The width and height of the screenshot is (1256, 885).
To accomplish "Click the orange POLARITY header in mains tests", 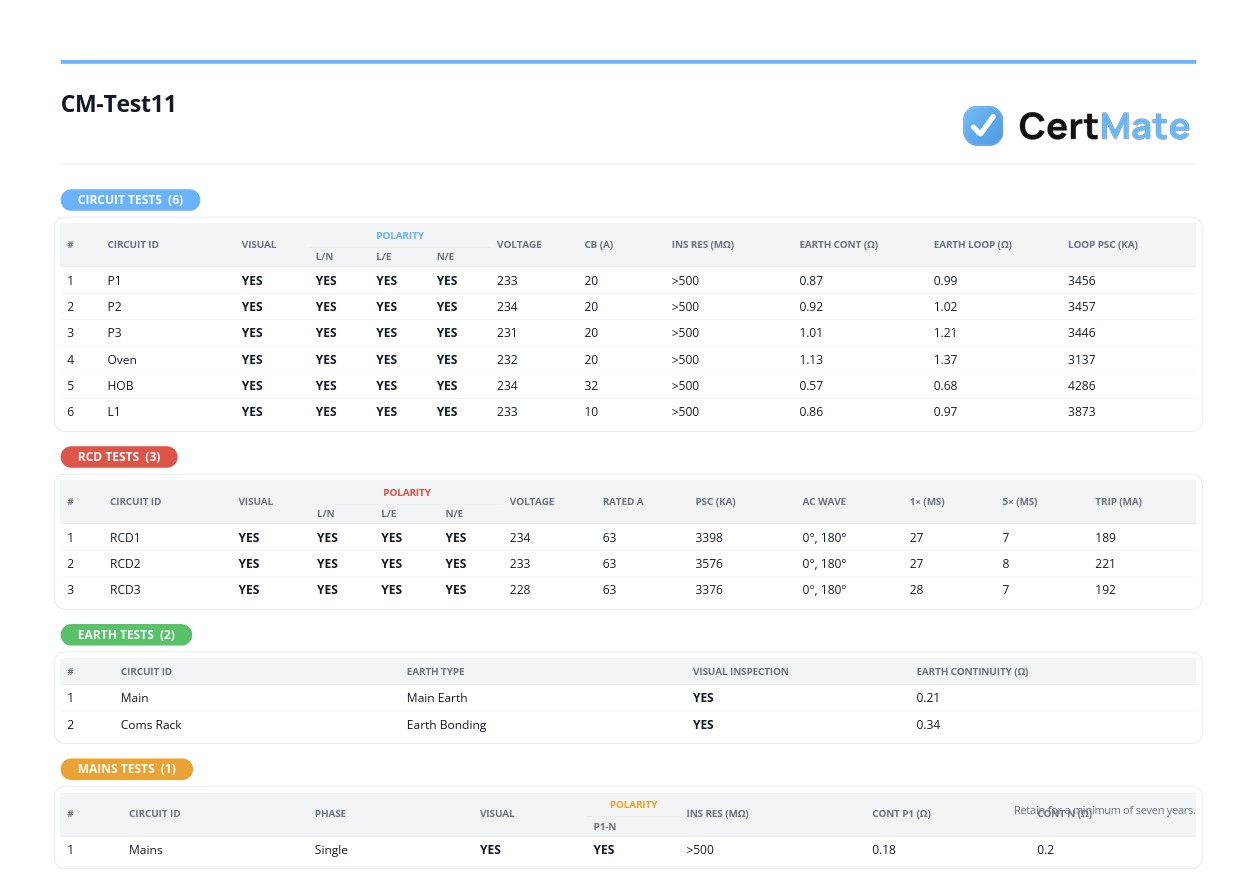I will (x=634, y=805).
